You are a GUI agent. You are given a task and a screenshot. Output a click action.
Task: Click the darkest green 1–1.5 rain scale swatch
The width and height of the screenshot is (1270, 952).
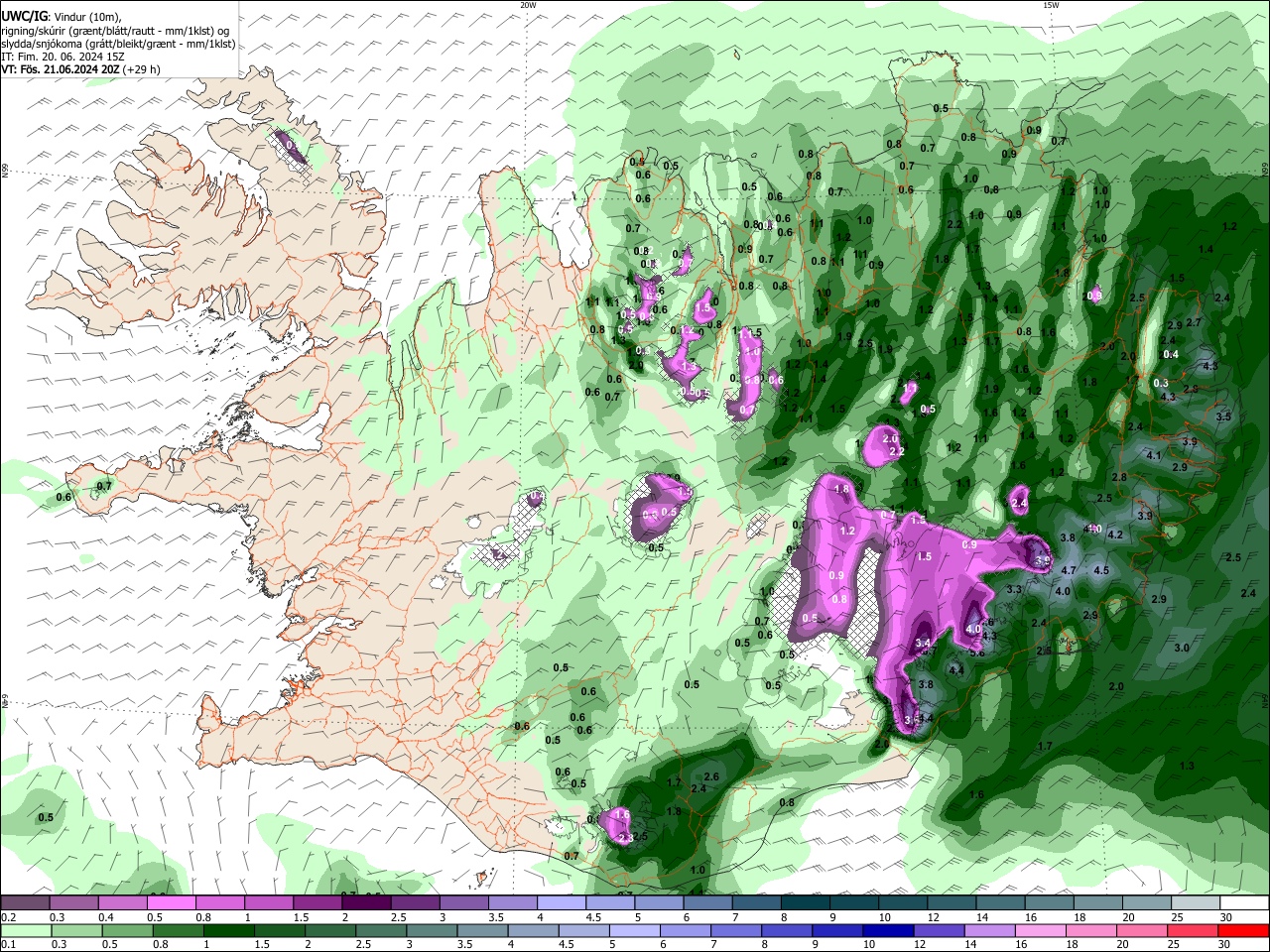(228, 931)
